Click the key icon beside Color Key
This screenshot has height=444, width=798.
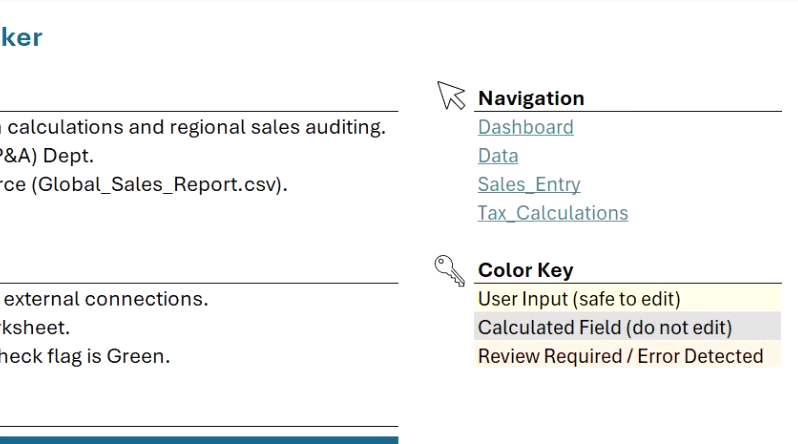click(450, 270)
